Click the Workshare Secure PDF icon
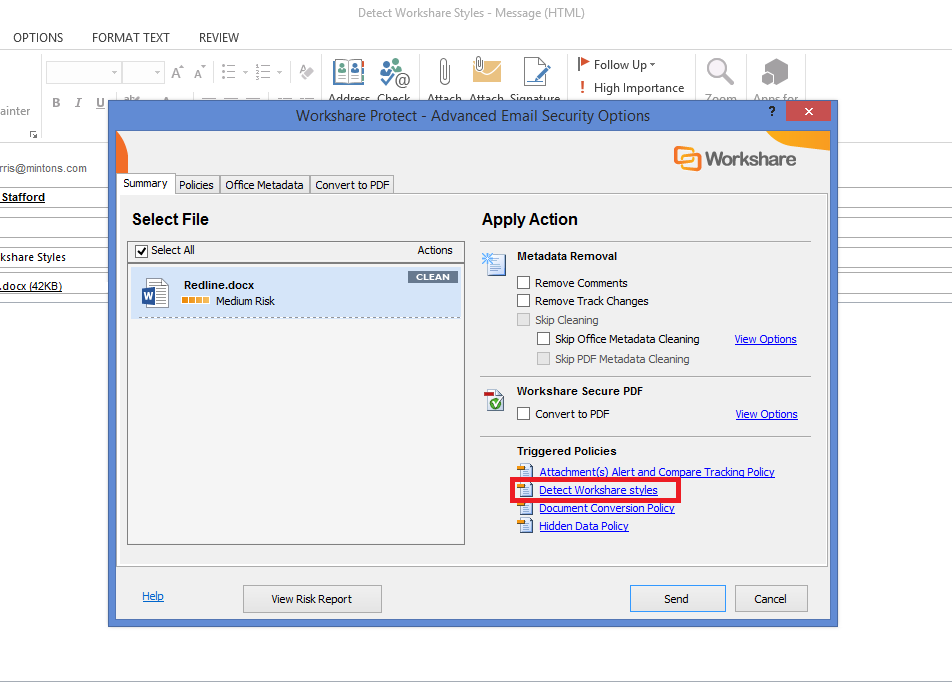This screenshot has height=684, width=952. 494,400
